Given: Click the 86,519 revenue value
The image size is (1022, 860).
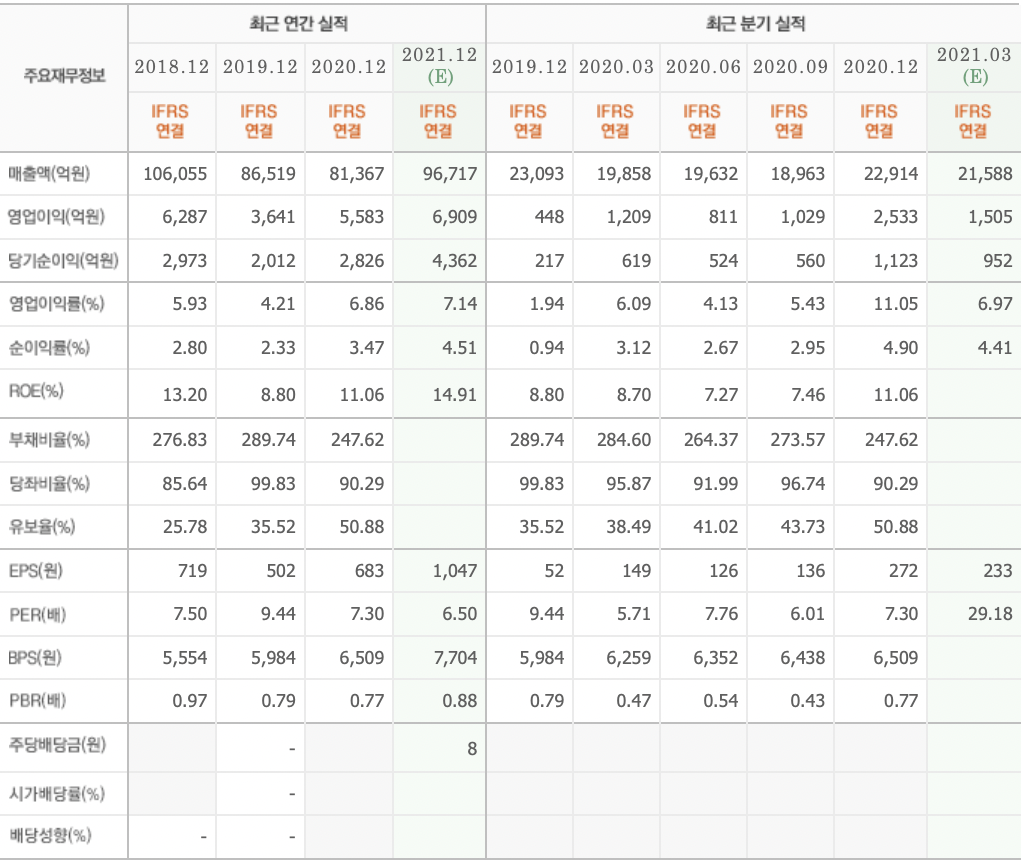Looking at the screenshot, I should [x=268, y=174].
